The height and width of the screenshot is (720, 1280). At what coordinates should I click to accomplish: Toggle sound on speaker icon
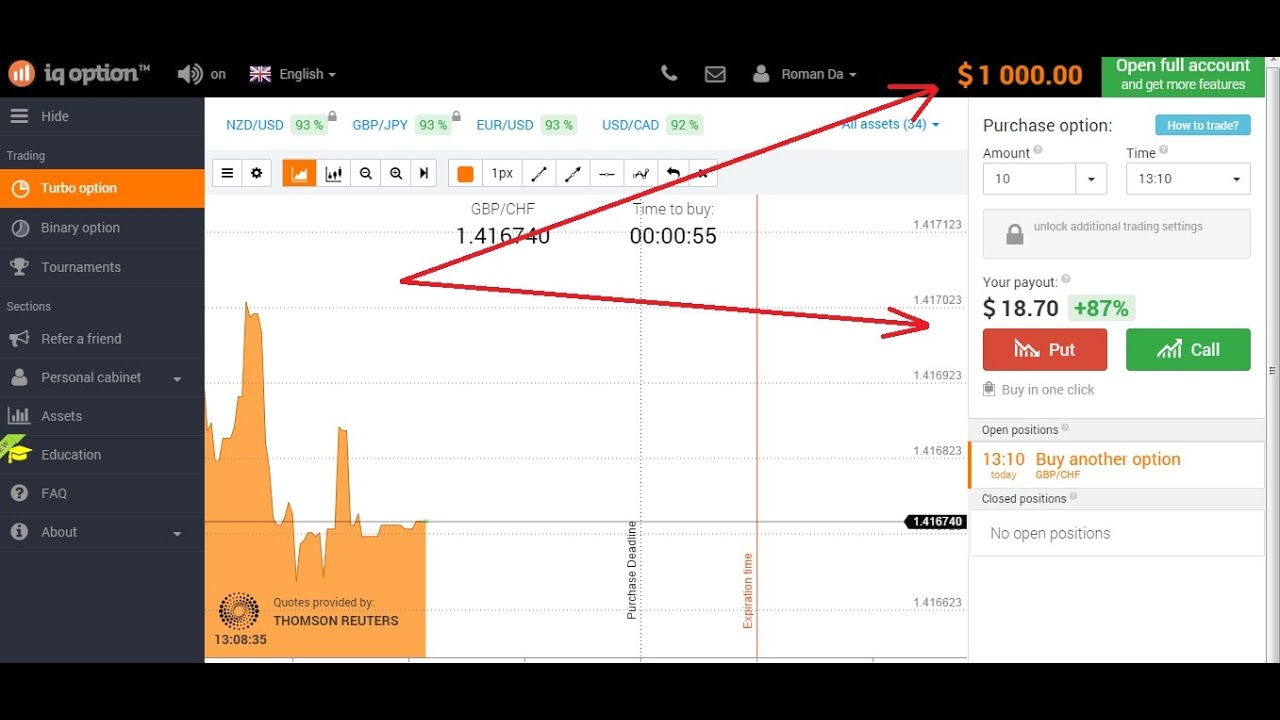[189, 74]
